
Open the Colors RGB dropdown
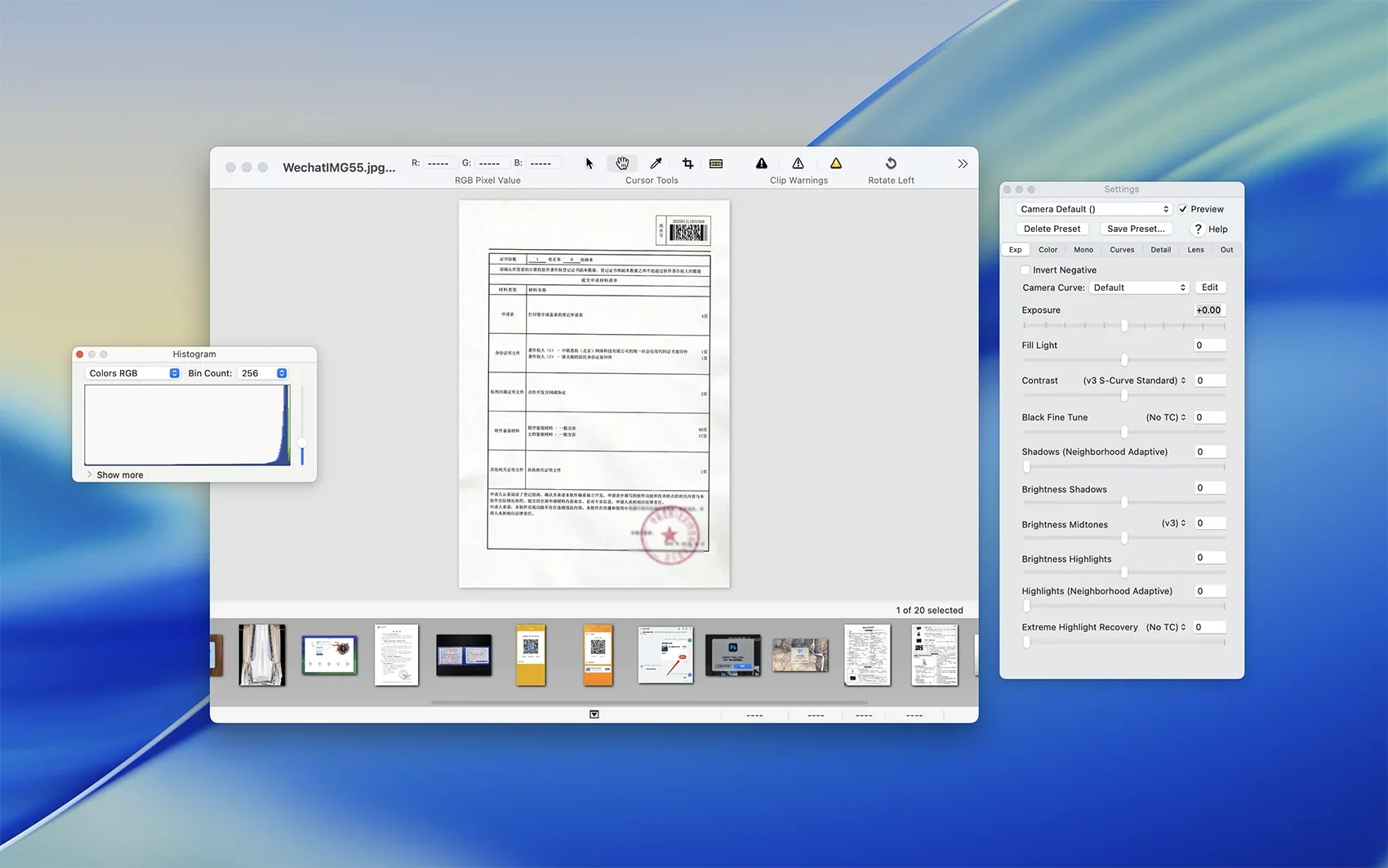click(x=134, y=373)
